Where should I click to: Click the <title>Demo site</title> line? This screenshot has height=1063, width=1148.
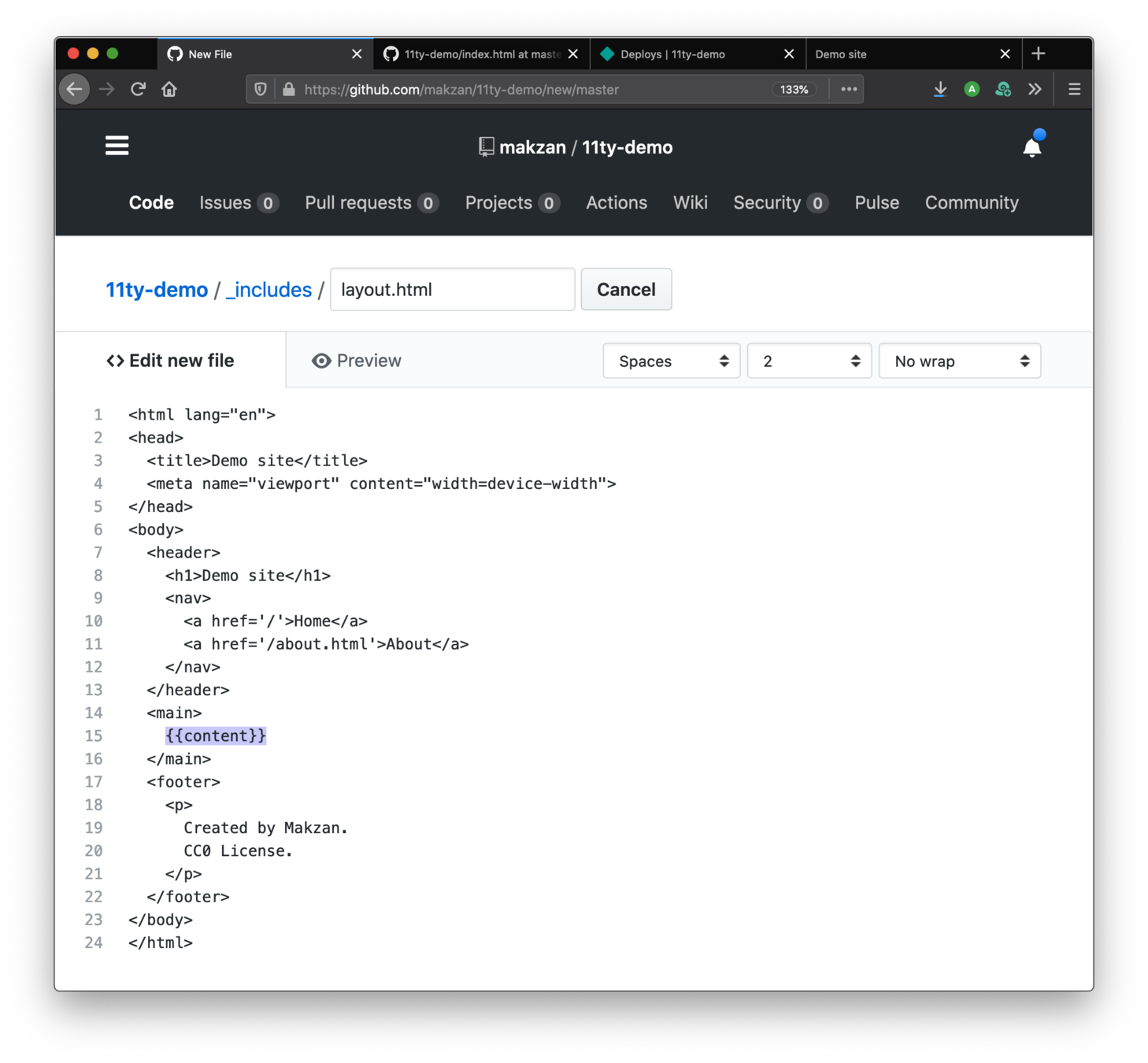pyautogui.click(x=257, y=461)
